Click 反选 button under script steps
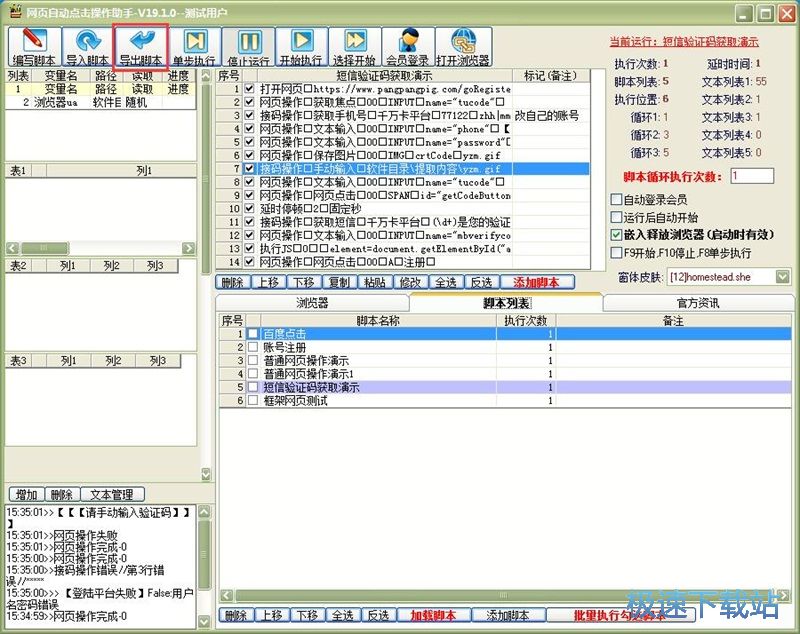The width and height of the screenshot is (800, 634). point(482,282)
